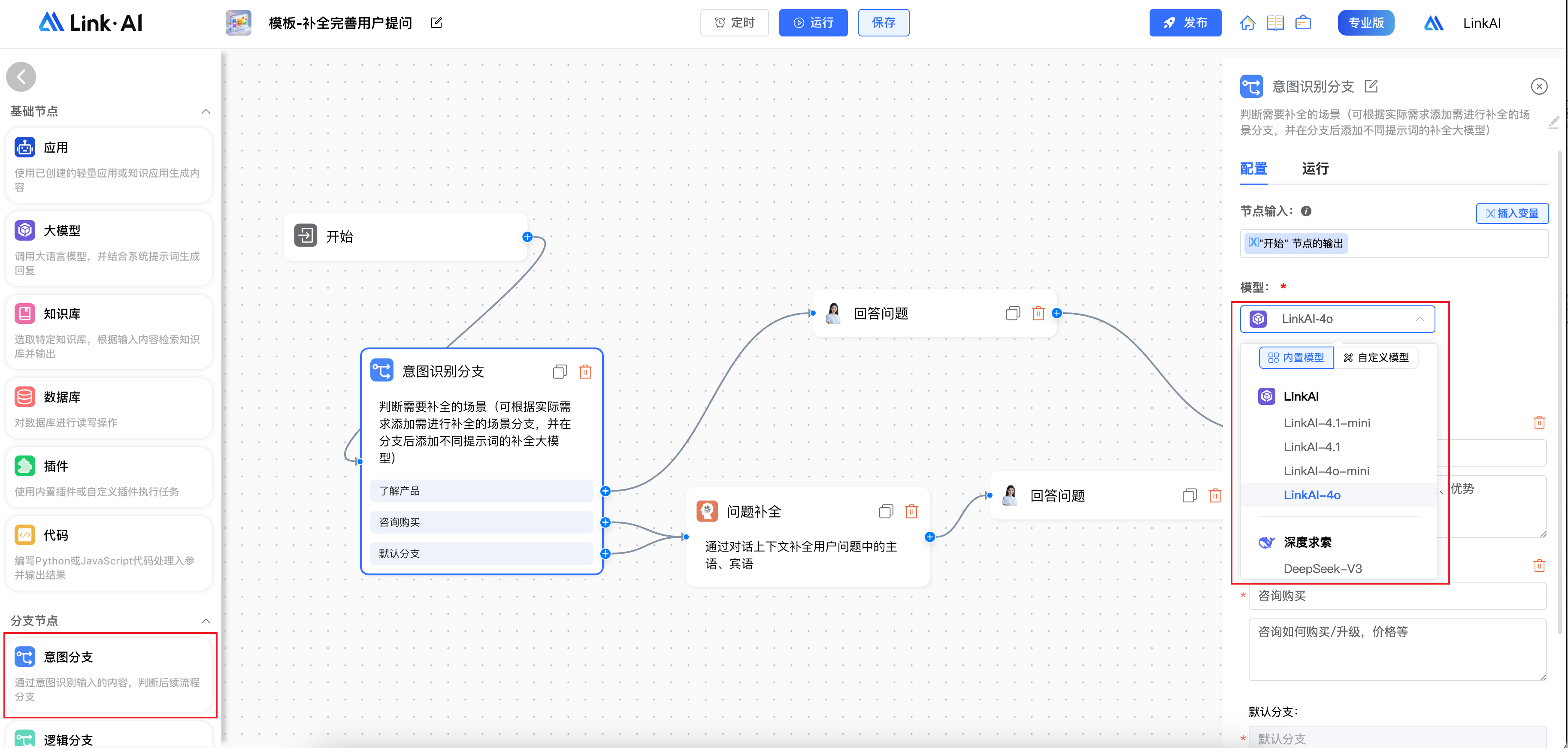Edit the workflow title pencil icon
The width and height of the screenshot is (1568, 748).
click(x=436, y=23)
